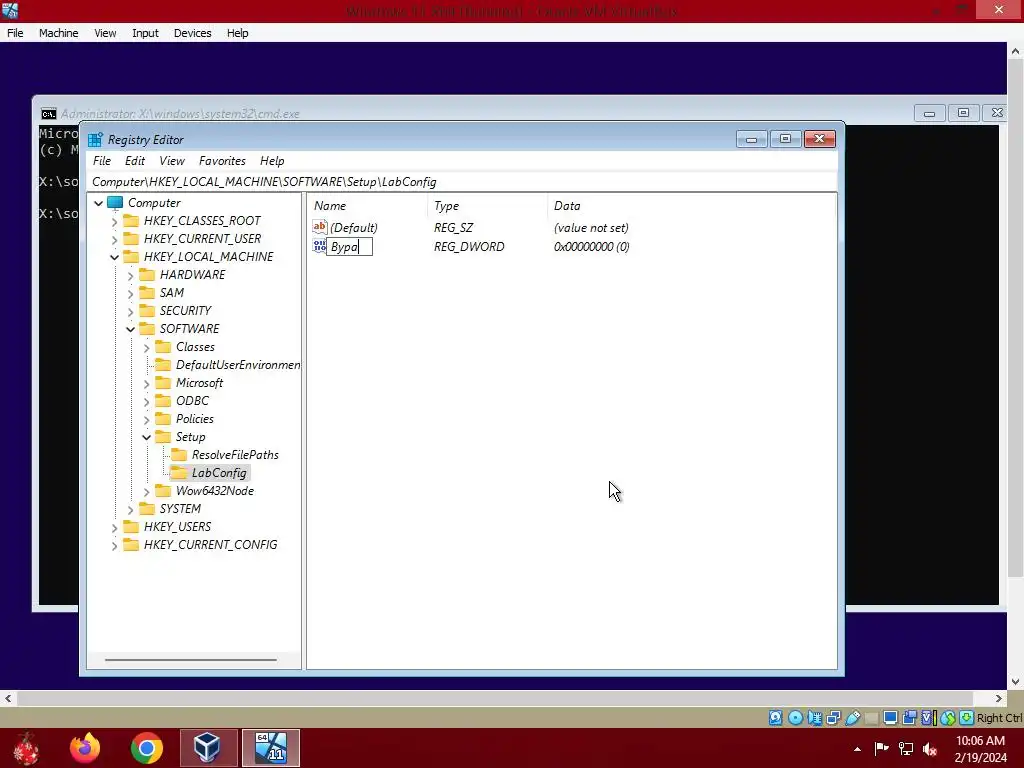The width and height of the screenshot is (1024, 768).
Task: Sort values by the Type column header
Action: [488, 206]
